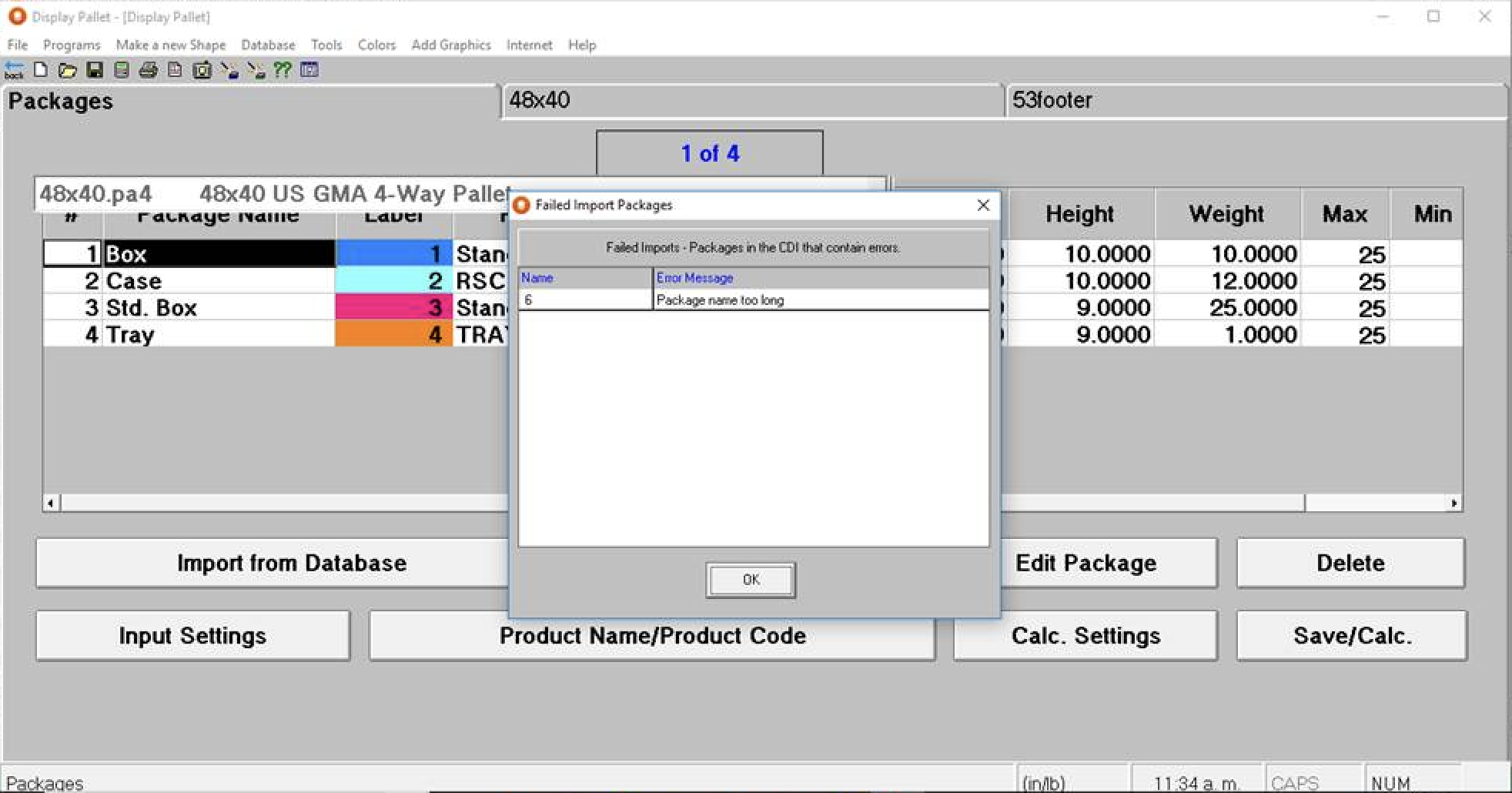The image size is (1512, 793).
Task: Select the orange label swatch for Tray
Action: tap(393, 334)
